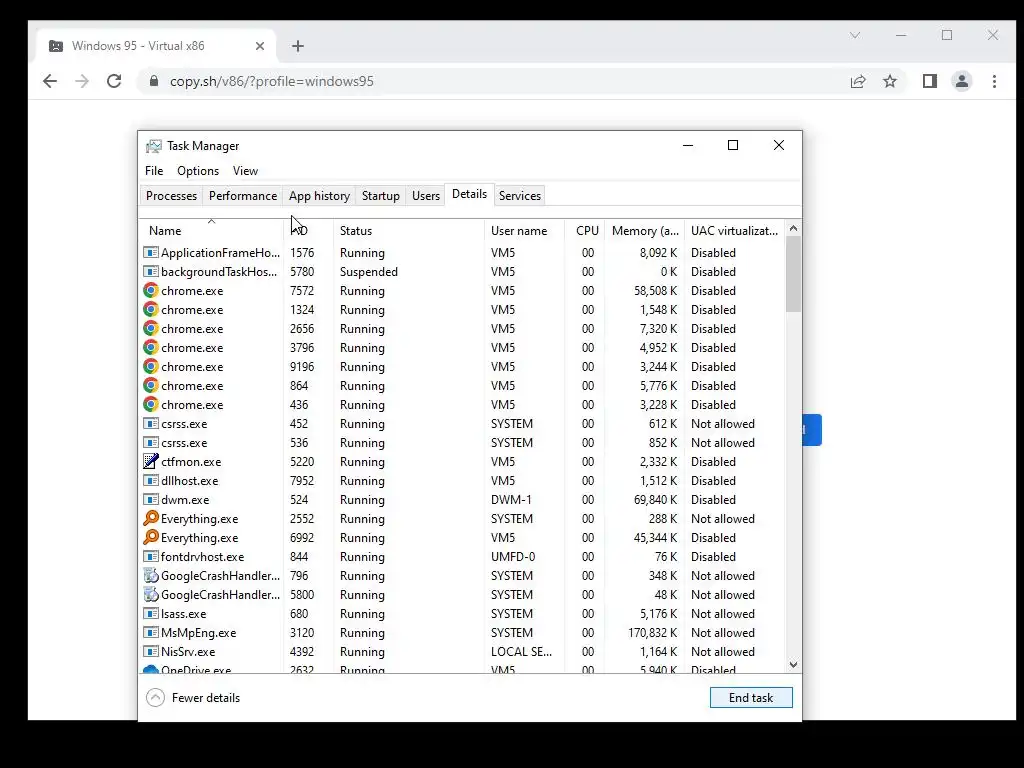Click GoogleCrashHandler icon with PID 5800
Viewport: 1024px width, 768px height.
point(151,594)
